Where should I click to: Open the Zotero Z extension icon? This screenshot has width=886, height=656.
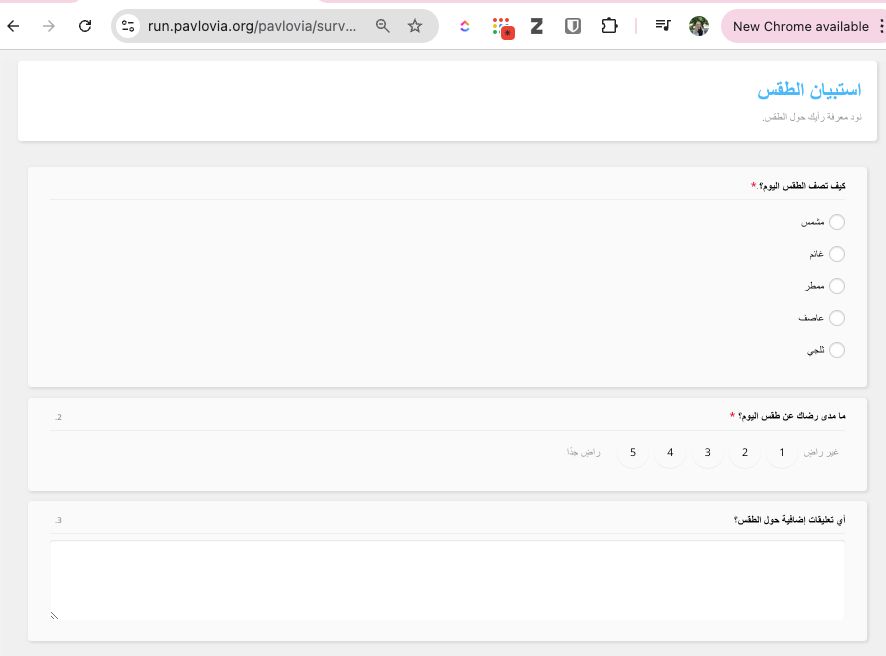coord(537,26)
